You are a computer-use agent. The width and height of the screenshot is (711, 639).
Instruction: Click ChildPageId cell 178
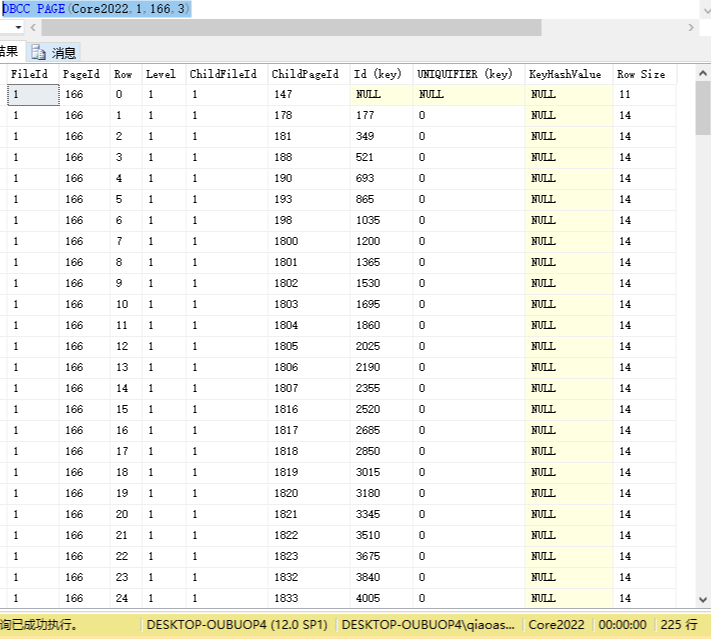click(x=309, y=115)
